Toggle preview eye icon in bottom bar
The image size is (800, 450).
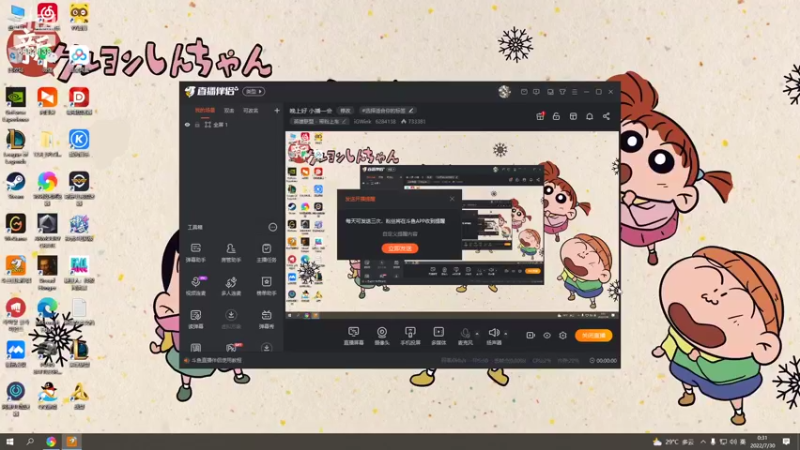pyautogui.click(x=546, y=335)
